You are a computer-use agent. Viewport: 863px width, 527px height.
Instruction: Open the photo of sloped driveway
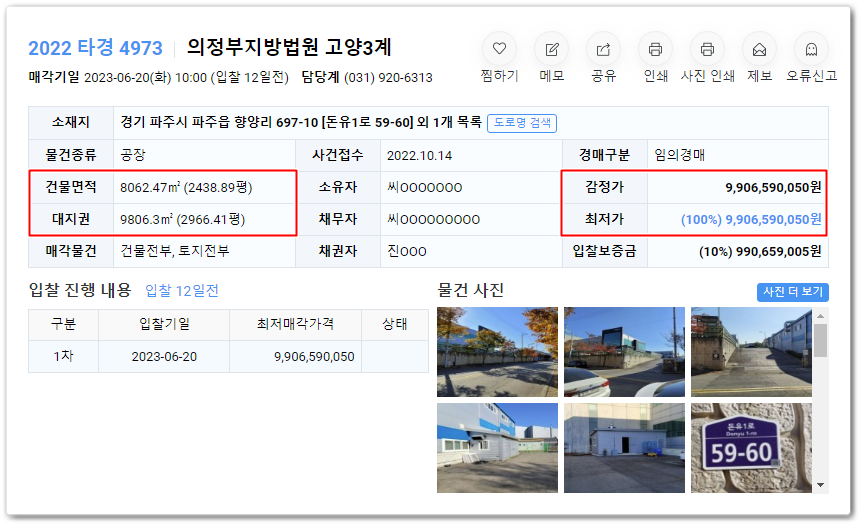[751, 352]
